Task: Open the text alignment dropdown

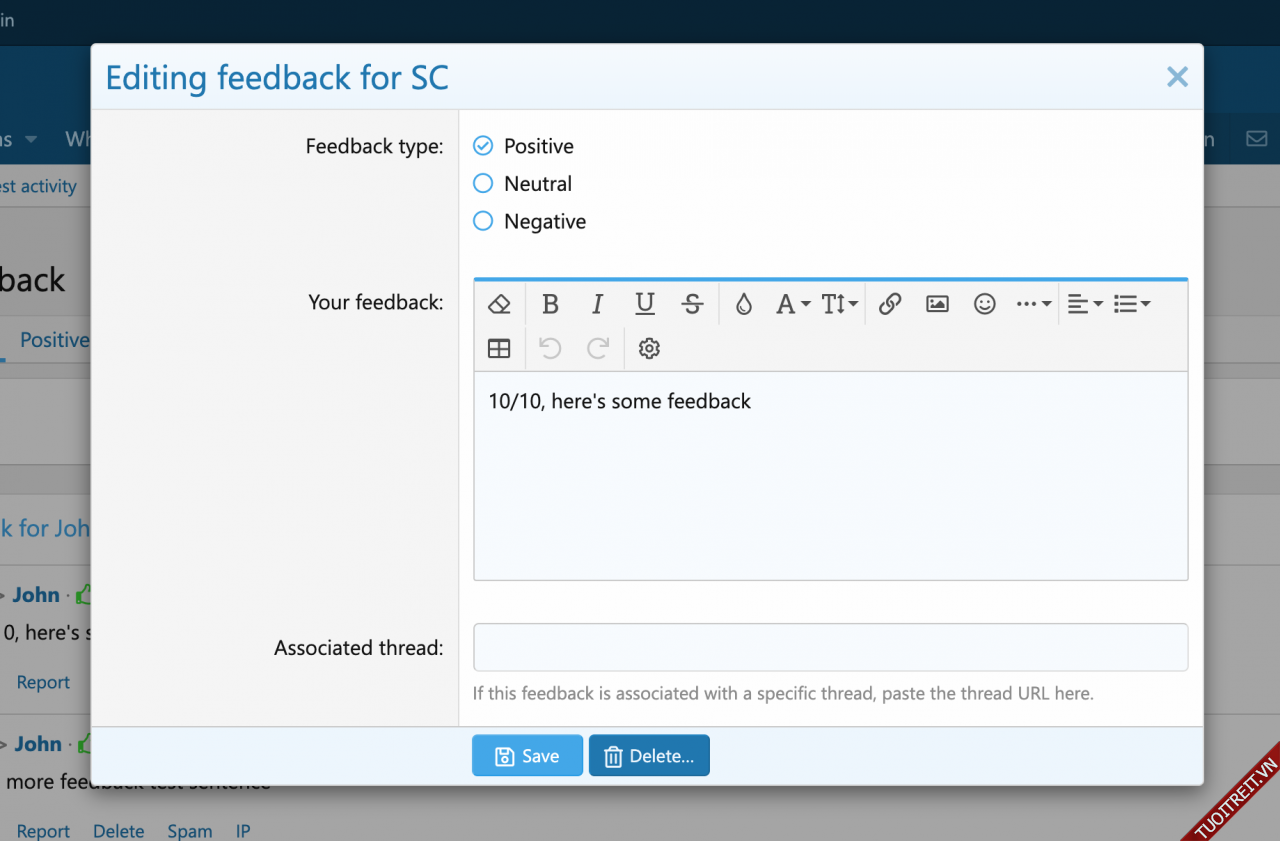Action: pos(1084,304)
